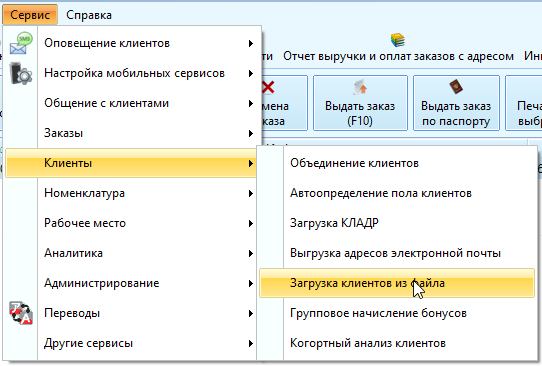Choose Загрузка клиентов из файла
The image size is (542, 366).
(x=397, y=283)
